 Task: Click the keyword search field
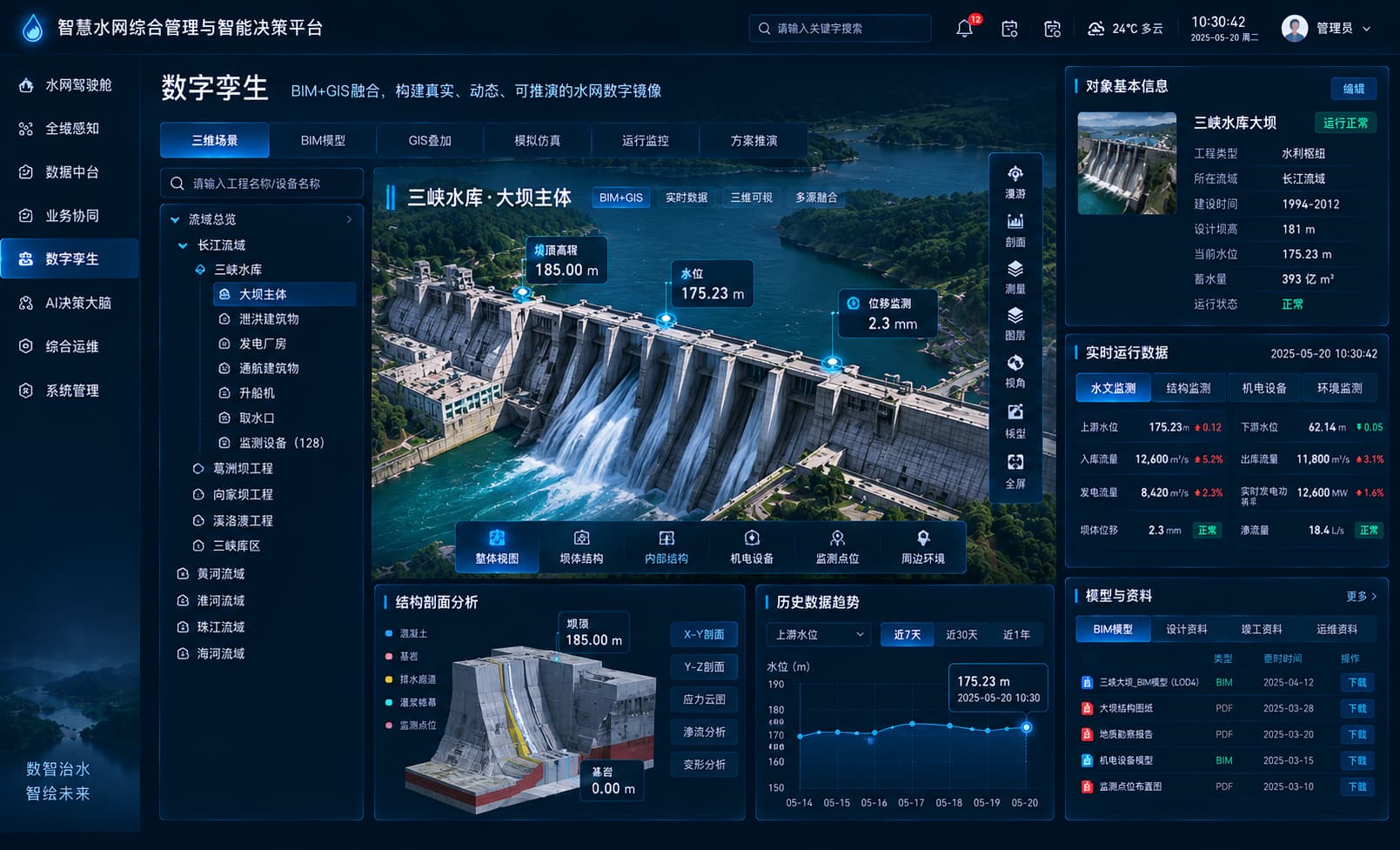(840, 28)
